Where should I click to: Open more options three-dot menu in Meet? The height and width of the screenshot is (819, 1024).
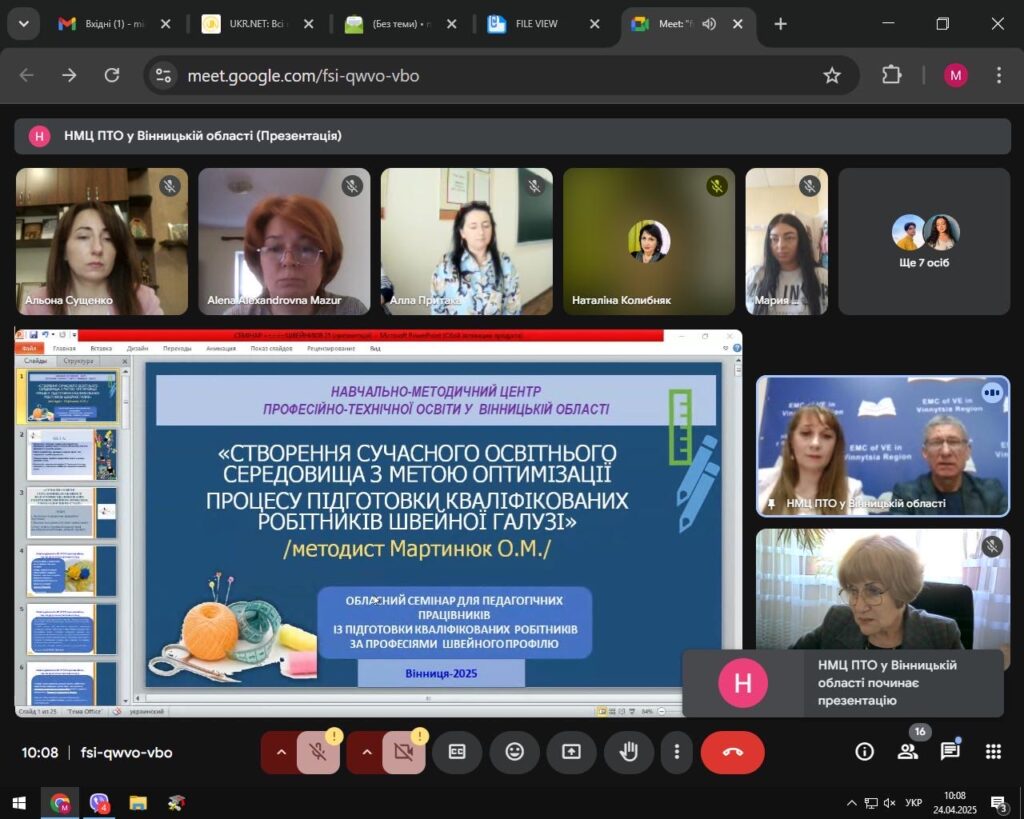pyautogui.click(x=677, y=752)
